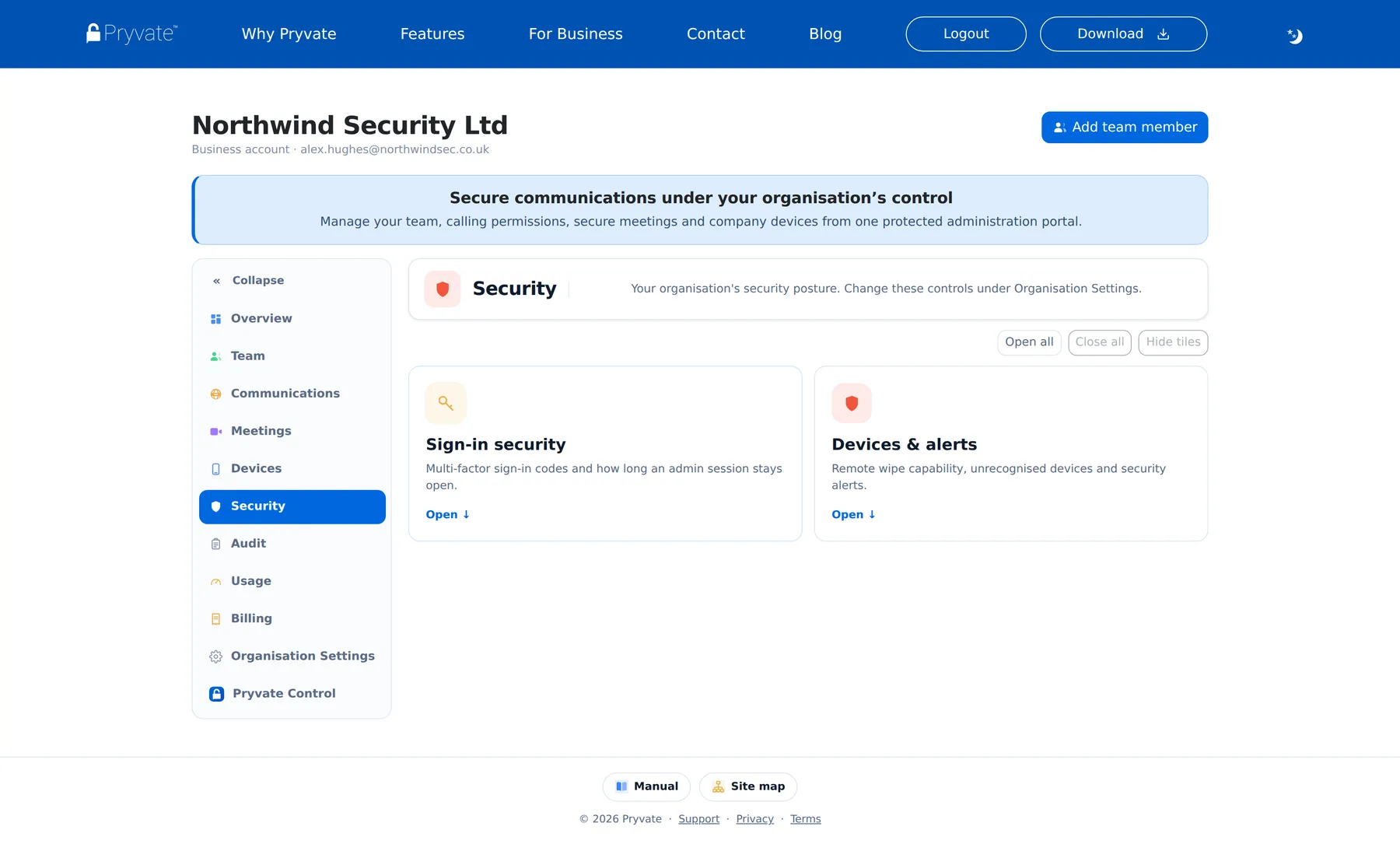Click the Overview grid icon
This screenshot has width=1400, height=844.
coord(215,319)
